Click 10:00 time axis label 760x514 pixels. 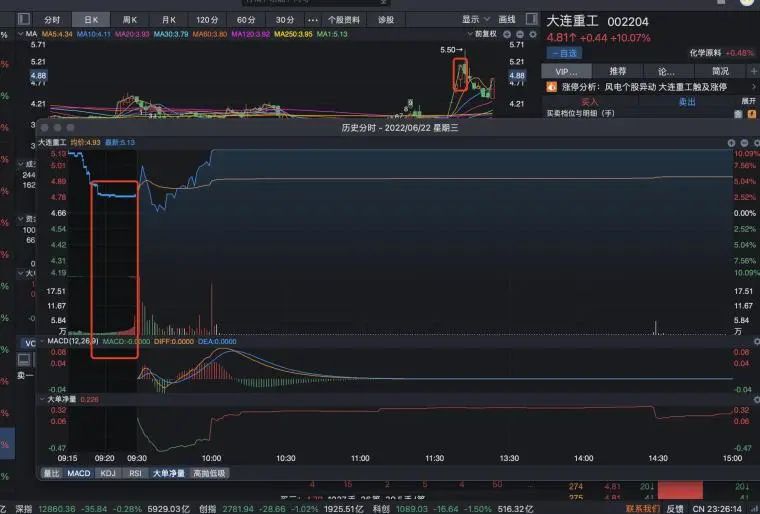point(211,458)
